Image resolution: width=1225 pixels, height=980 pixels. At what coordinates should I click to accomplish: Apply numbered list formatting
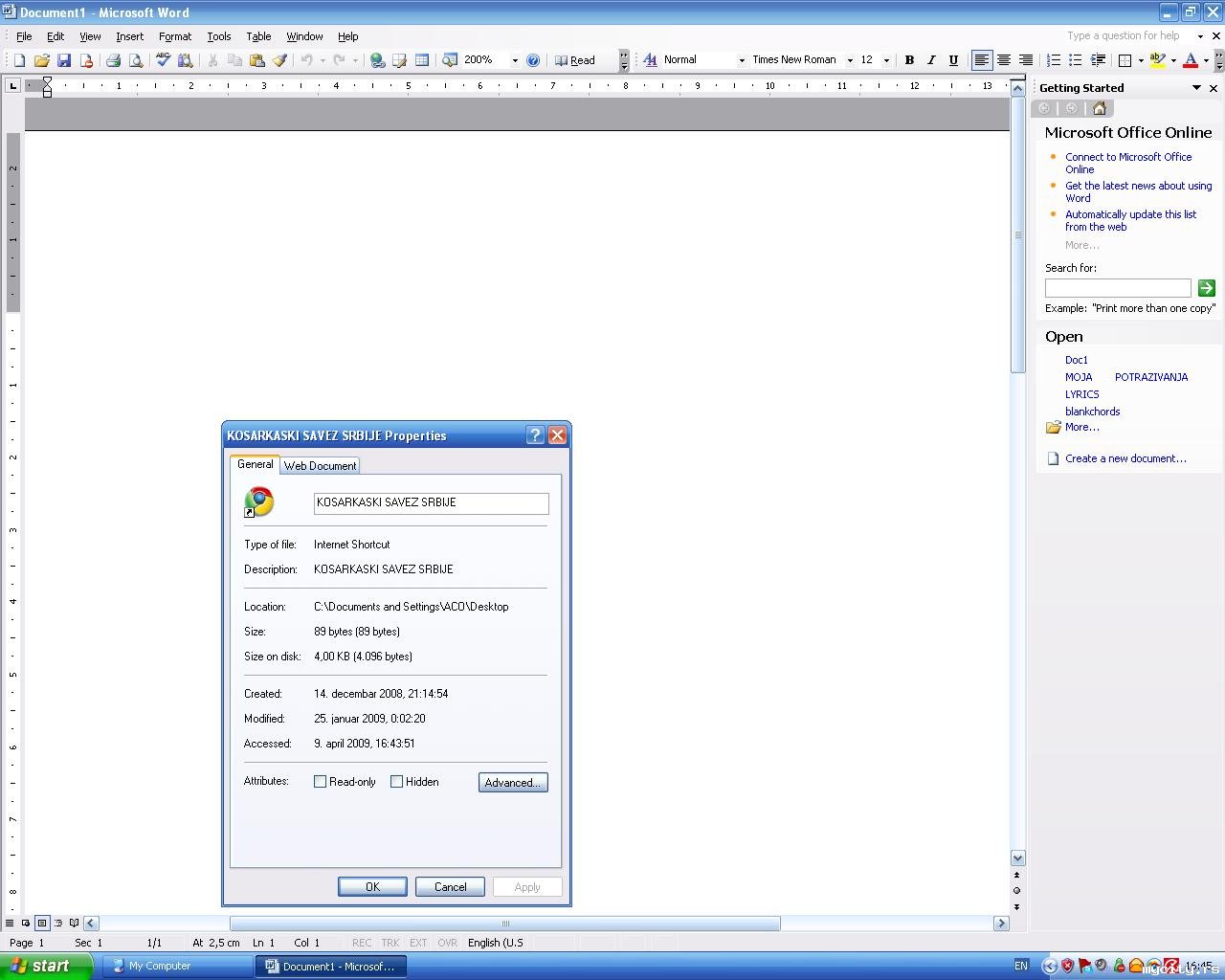pyautogui.click(x=1053, y=60)
